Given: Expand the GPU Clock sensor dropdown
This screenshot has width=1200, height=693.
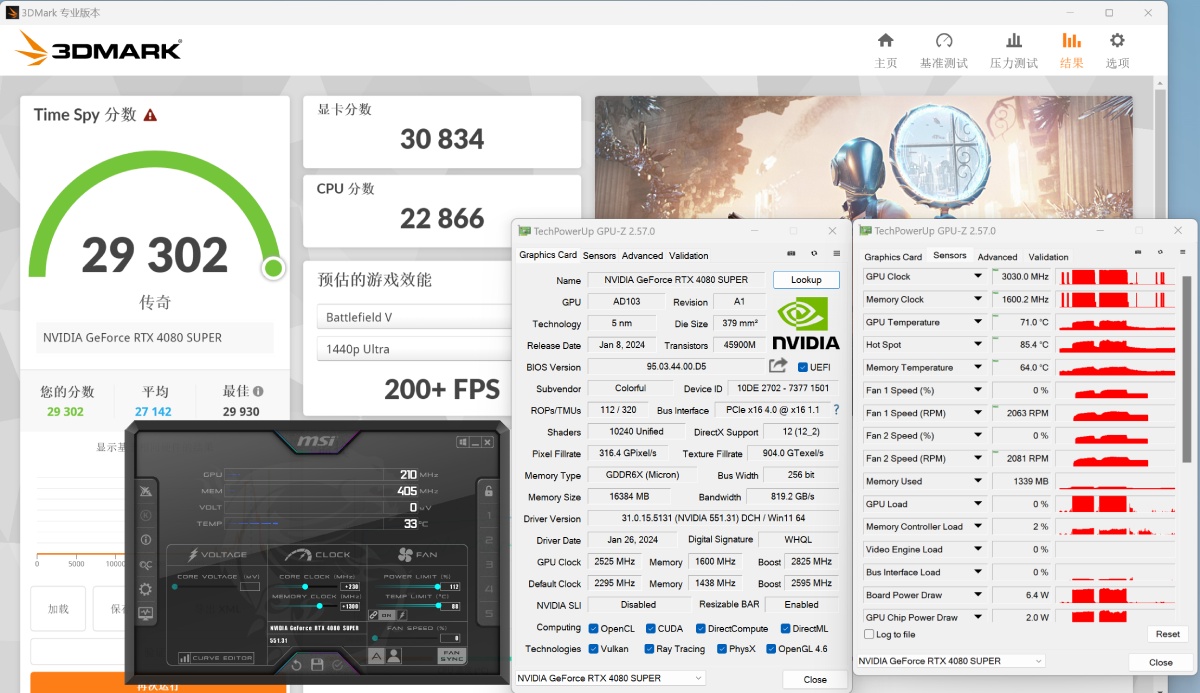Looking at the screenshot, I should click(x=978, y=276).
